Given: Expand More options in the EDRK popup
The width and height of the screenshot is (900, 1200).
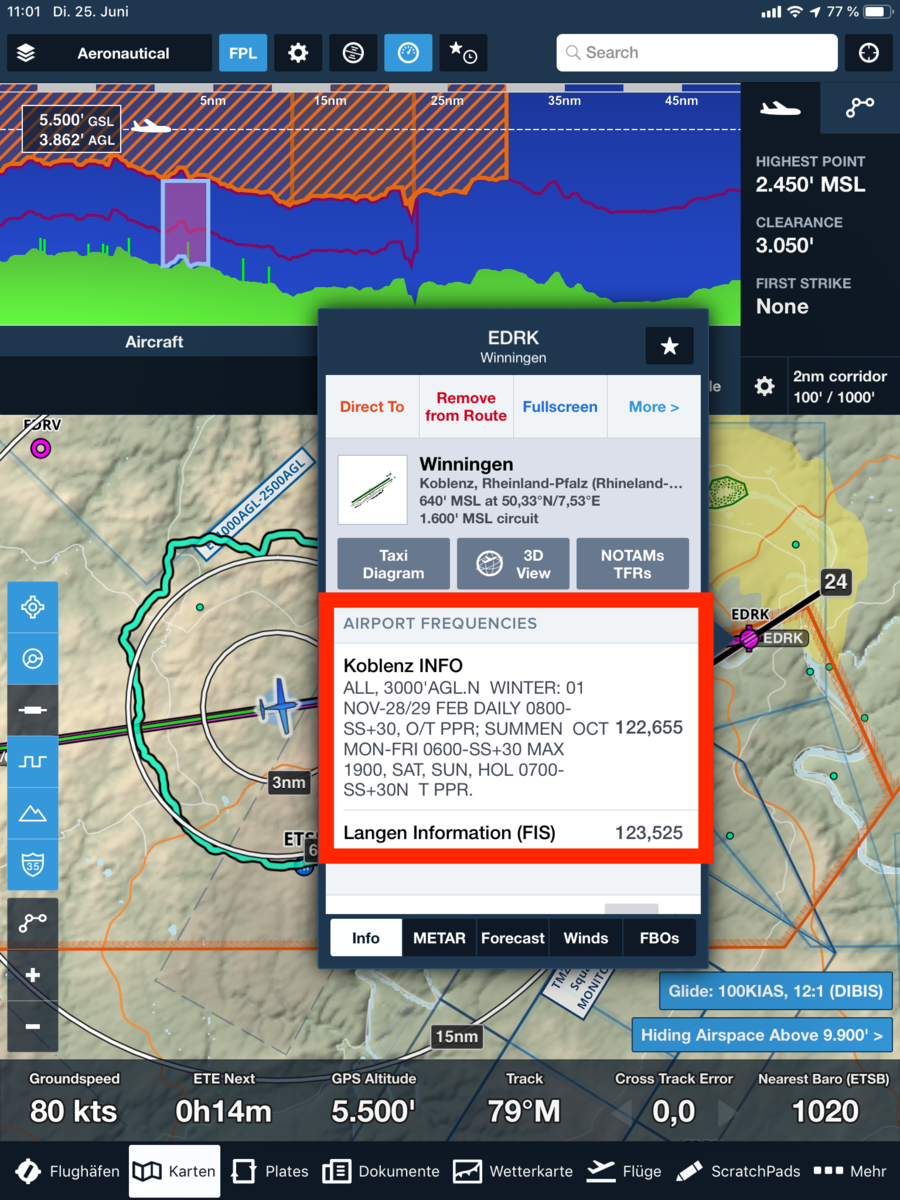Looking at the screenshot, I should [x=654, y=407].
